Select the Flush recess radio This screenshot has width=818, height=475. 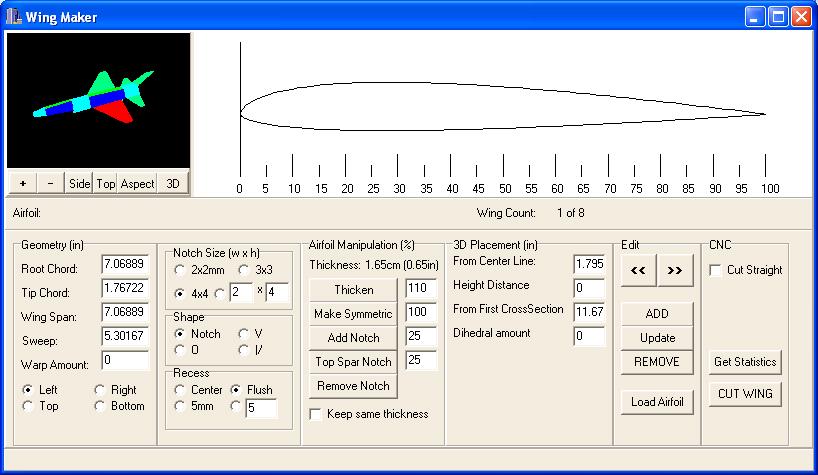[x=236, y=390]
